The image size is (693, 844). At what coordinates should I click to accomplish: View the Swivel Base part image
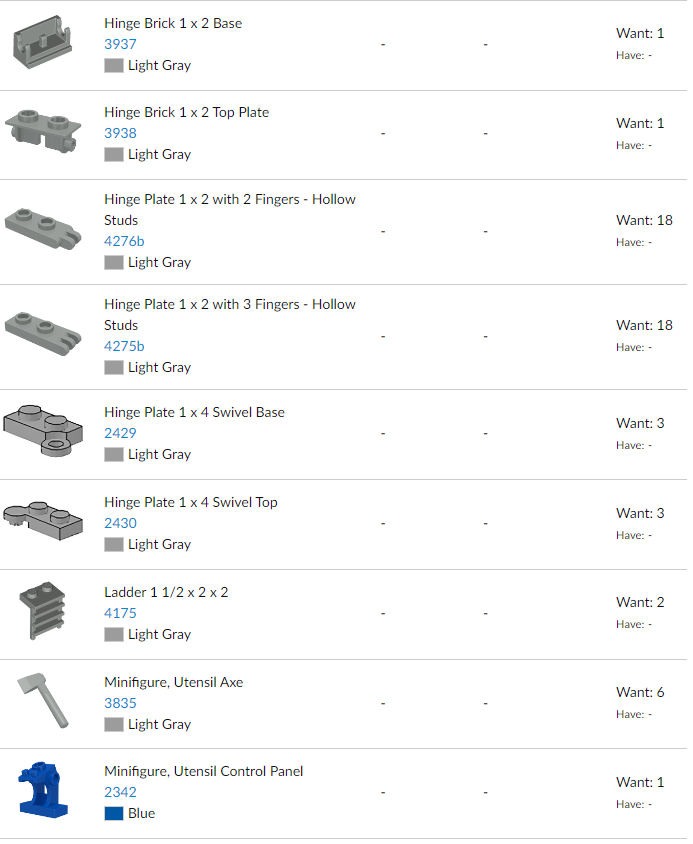click(43, 432)
